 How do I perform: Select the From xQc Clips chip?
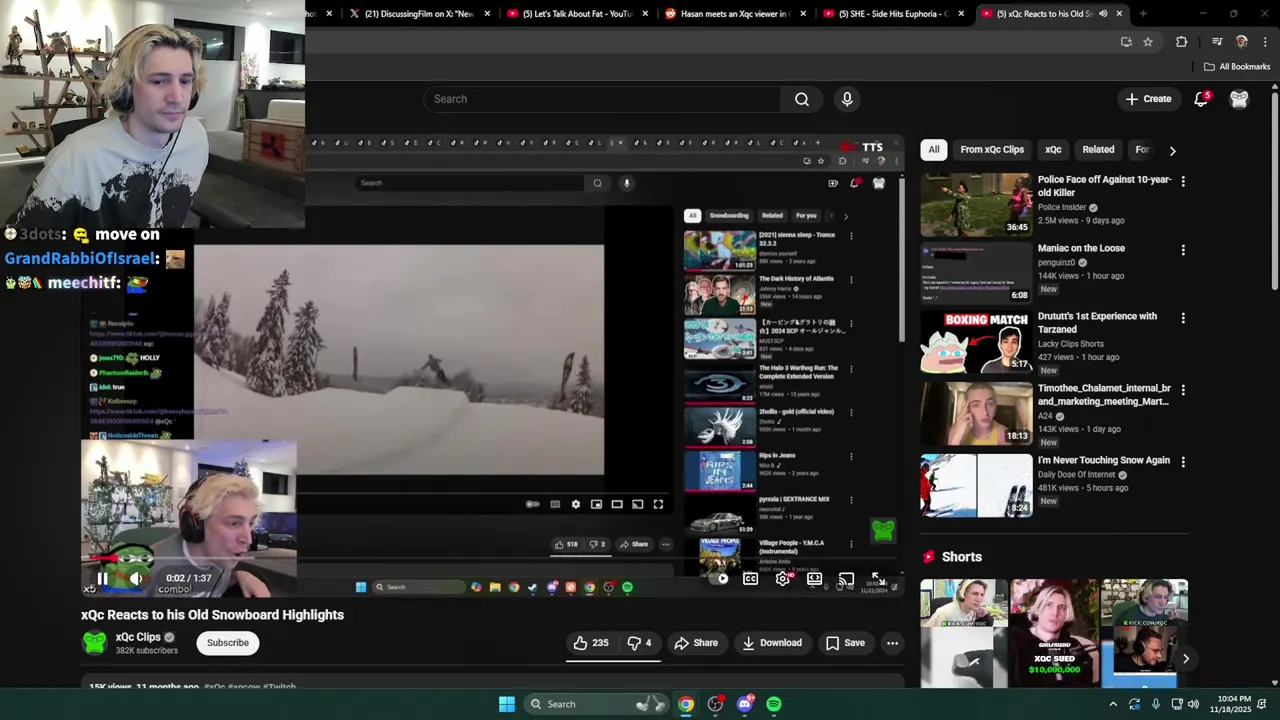[992, 149]
